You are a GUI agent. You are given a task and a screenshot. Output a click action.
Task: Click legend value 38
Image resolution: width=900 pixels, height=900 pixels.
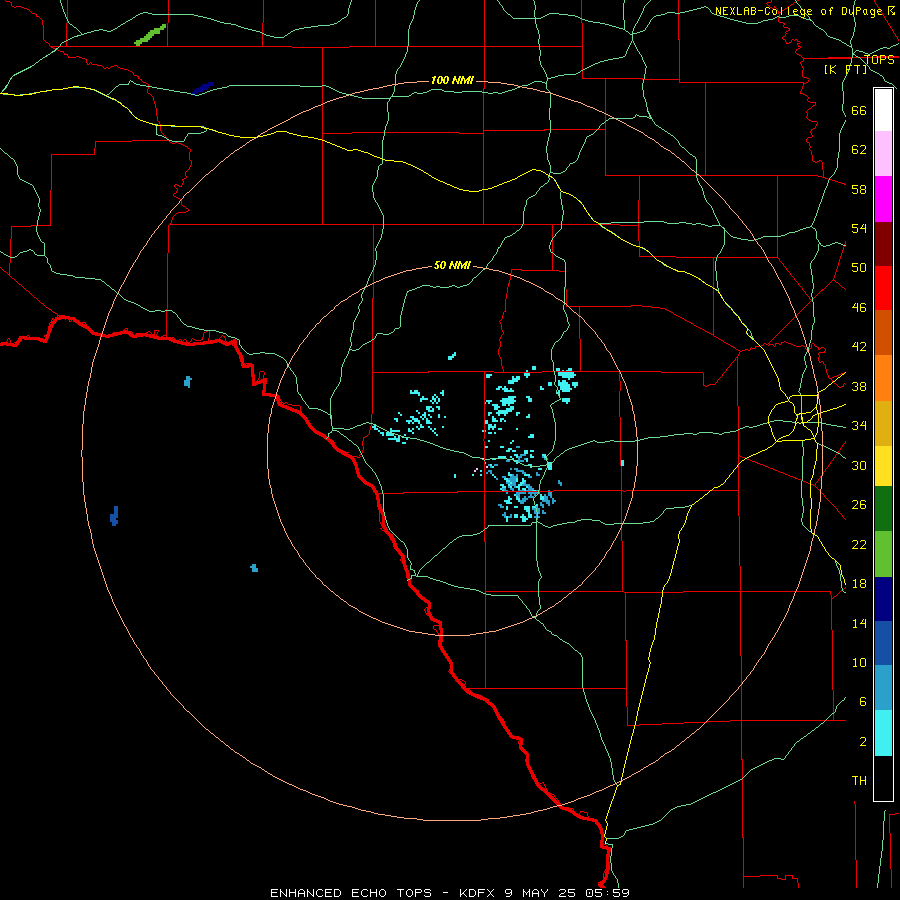[859, 386]
